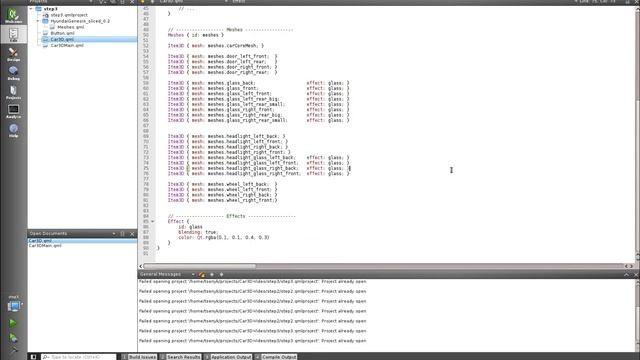Split the Open Documents side panel
The image size is (640, 360).
(x=122, y=233)
